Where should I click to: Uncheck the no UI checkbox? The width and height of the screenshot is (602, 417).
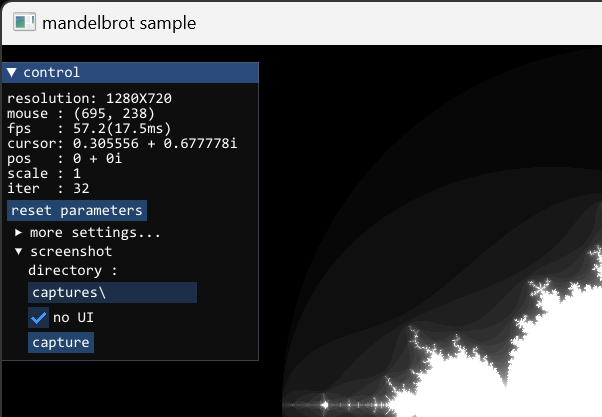point(39,317)
